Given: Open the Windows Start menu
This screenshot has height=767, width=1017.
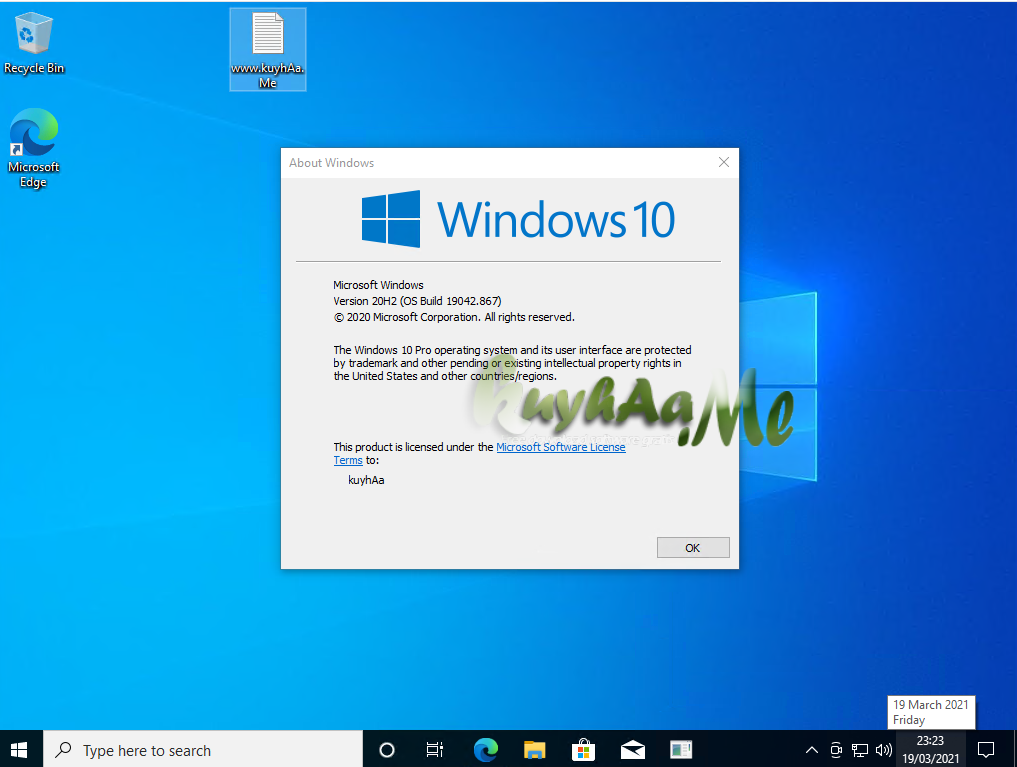Looking at the screenshot, I should pos(20,749).
